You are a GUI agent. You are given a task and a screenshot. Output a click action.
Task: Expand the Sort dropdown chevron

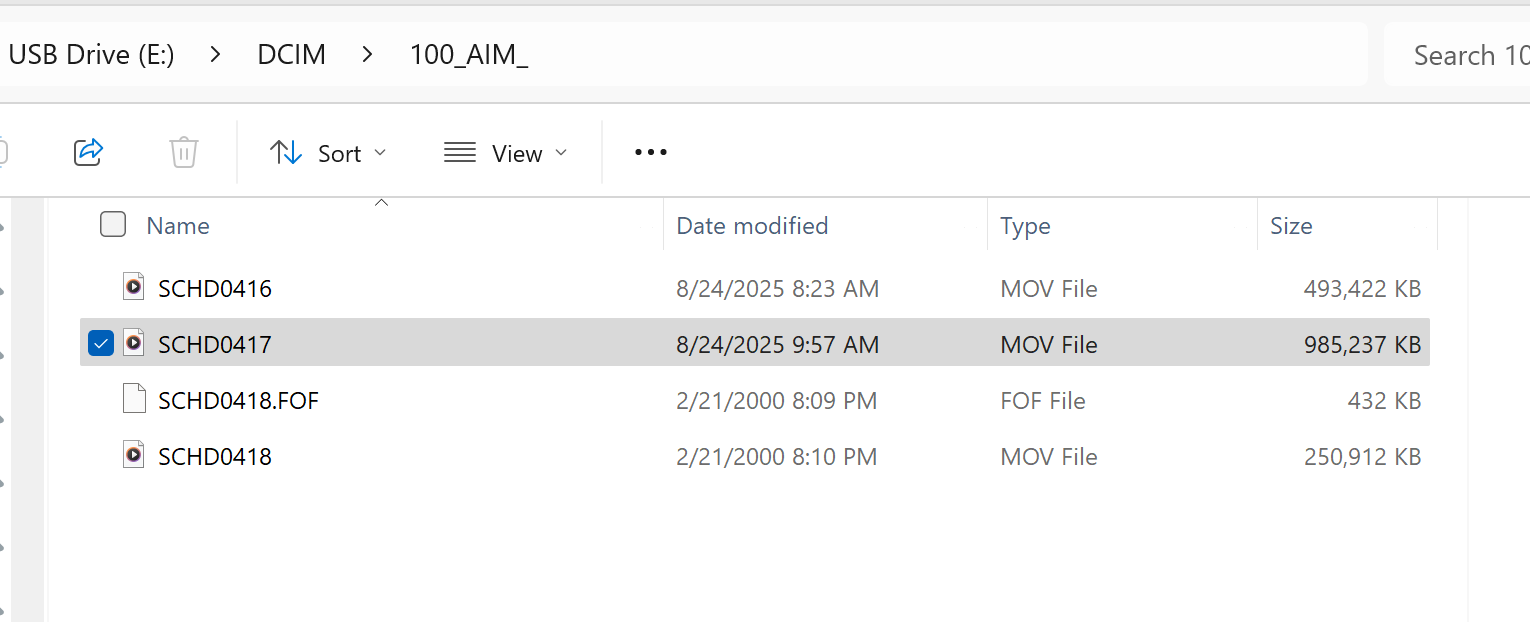[x=380, y=153]
